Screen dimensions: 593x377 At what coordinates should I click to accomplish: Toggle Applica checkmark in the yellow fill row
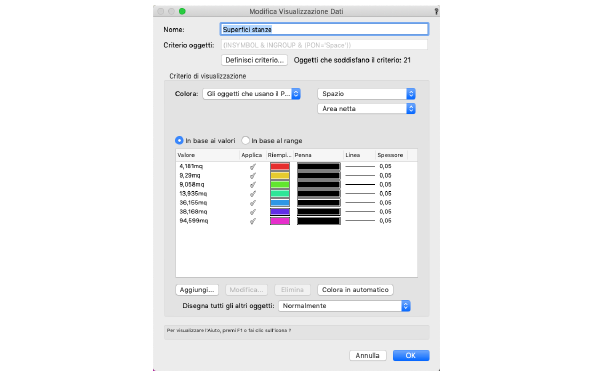point(253,175)
